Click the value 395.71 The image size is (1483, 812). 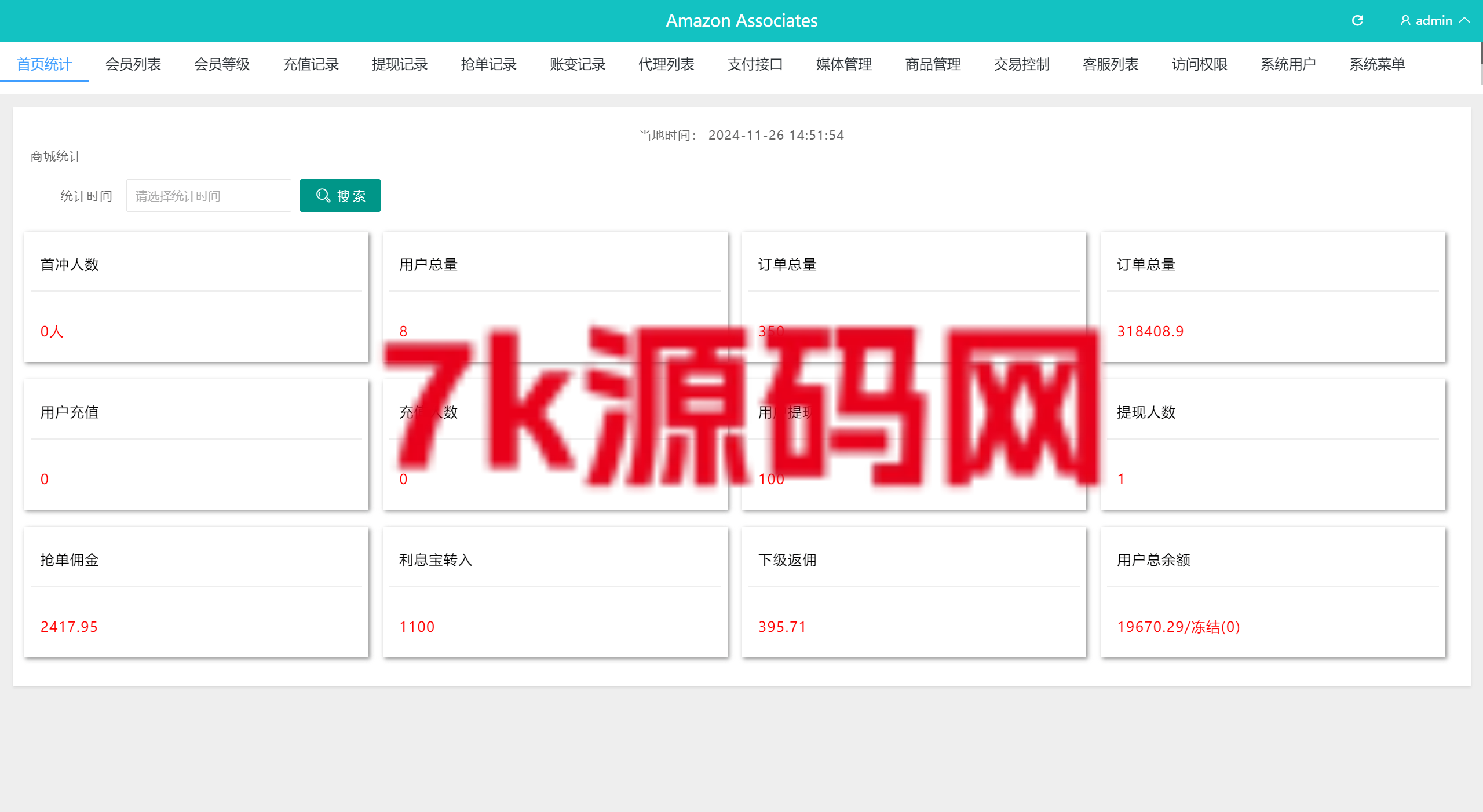(x=782, y=627)
